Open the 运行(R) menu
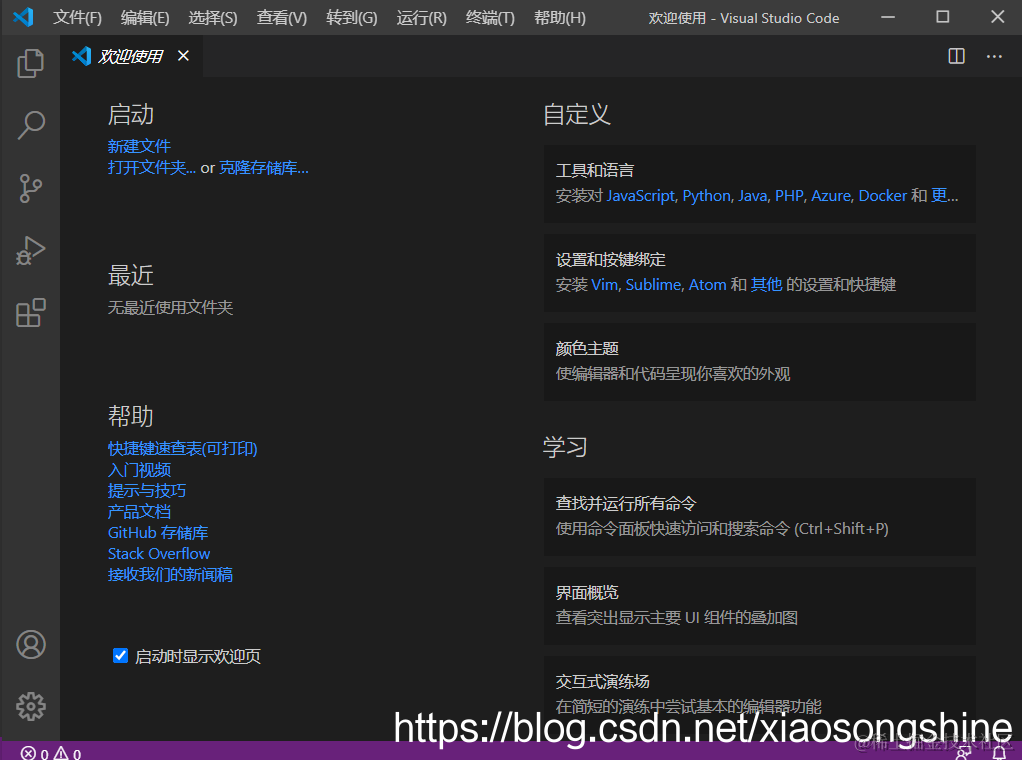 [421, 18]
